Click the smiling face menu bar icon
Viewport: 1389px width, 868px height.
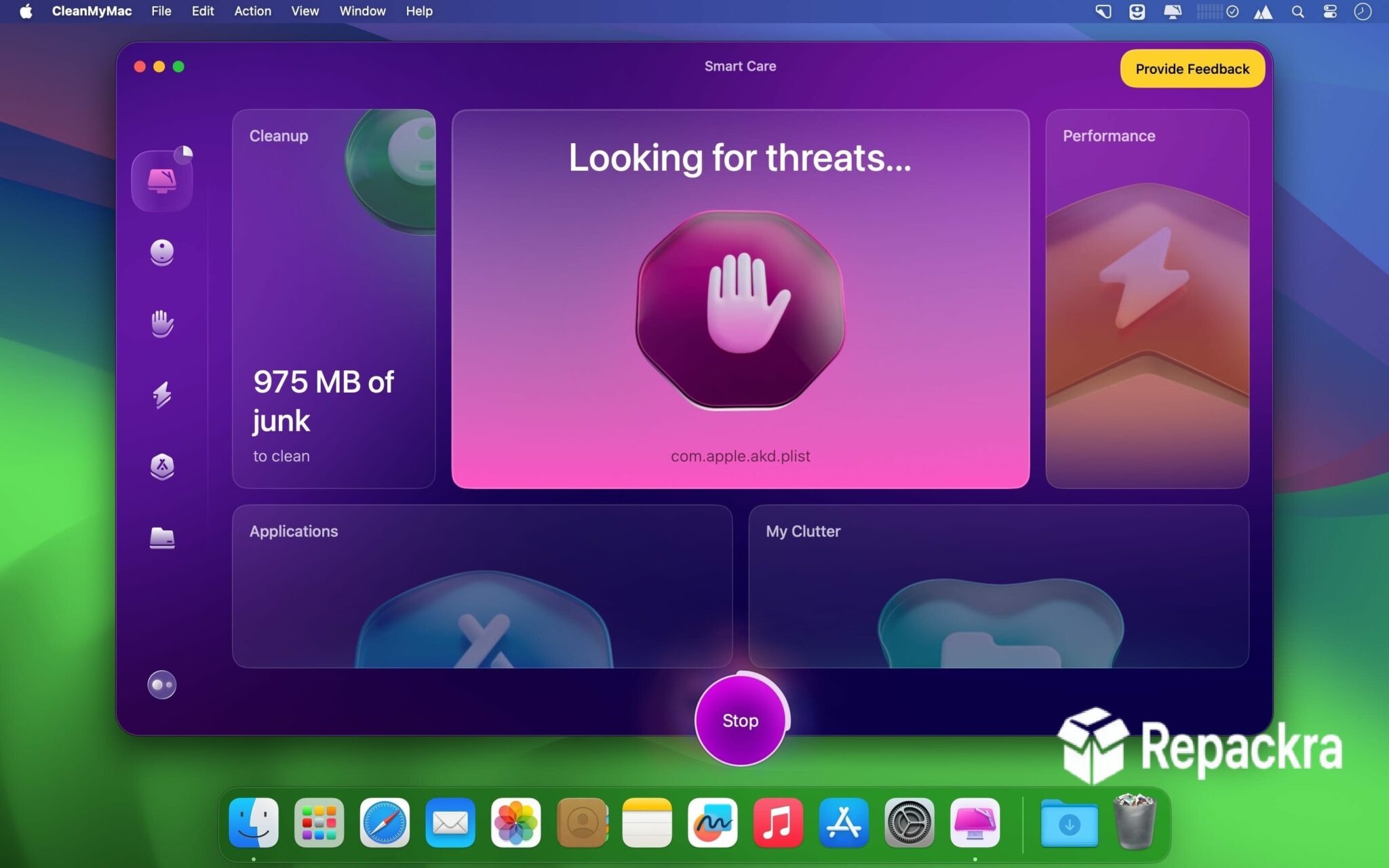1137,12
